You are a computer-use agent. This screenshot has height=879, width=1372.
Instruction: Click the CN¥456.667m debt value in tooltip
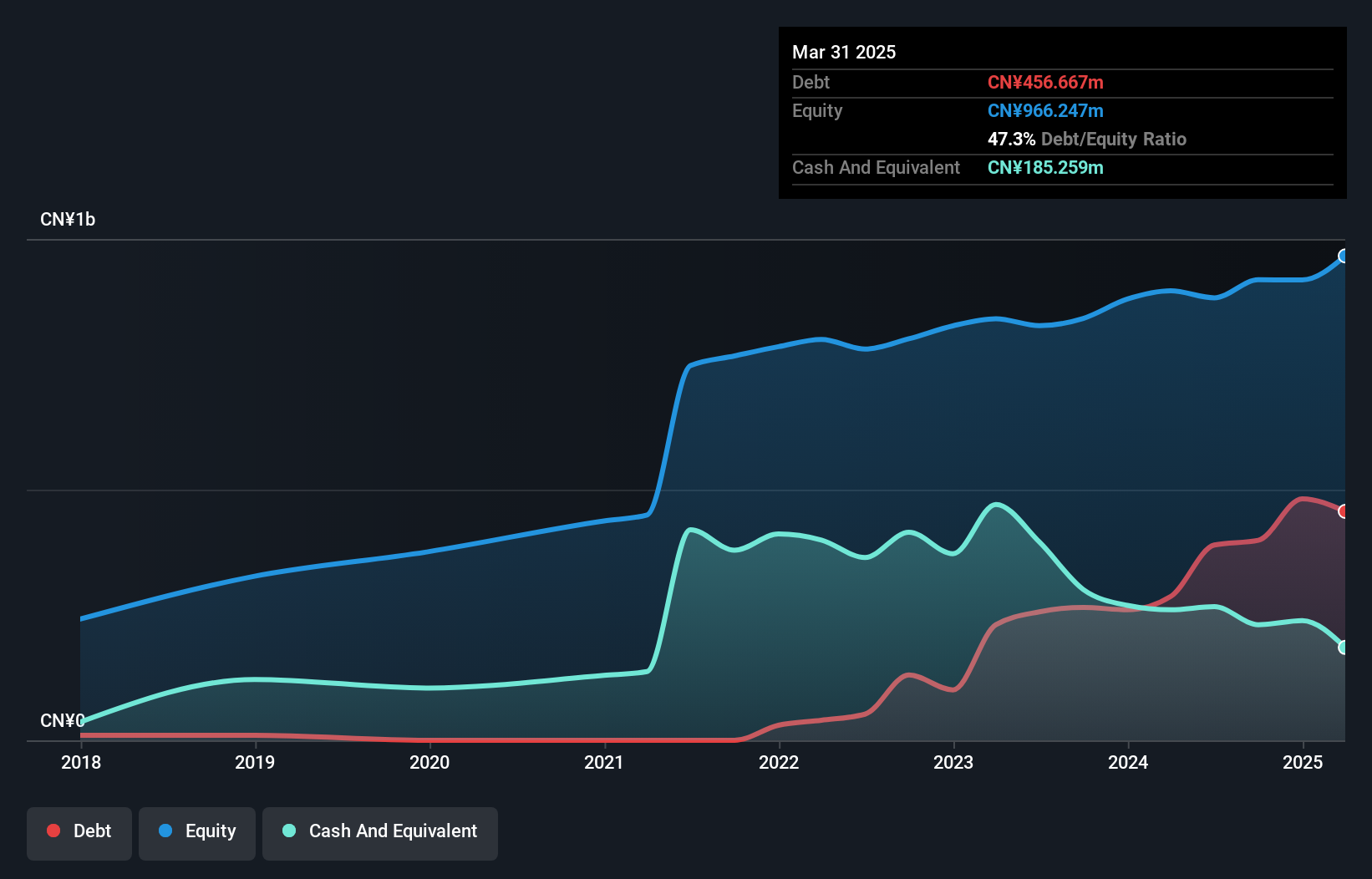(x=1045, y=82)
